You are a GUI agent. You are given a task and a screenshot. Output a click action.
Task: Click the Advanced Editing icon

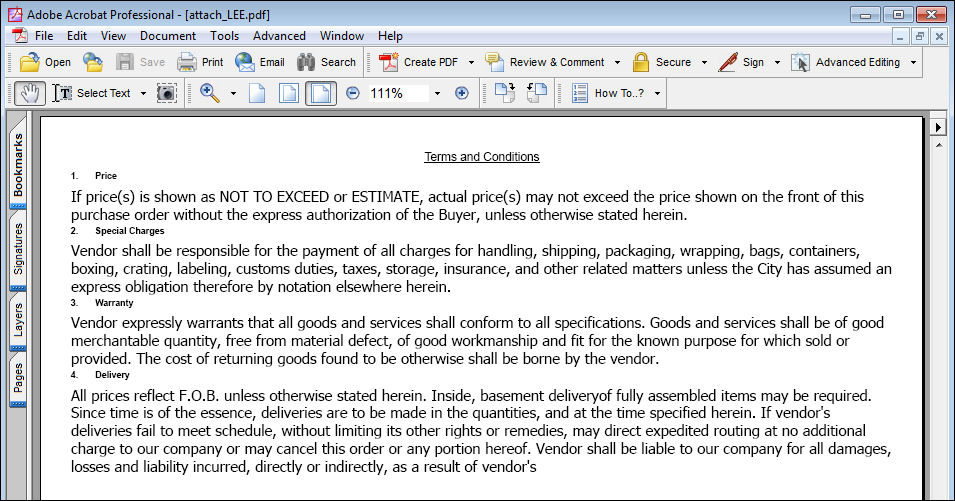tap(800, 62)
